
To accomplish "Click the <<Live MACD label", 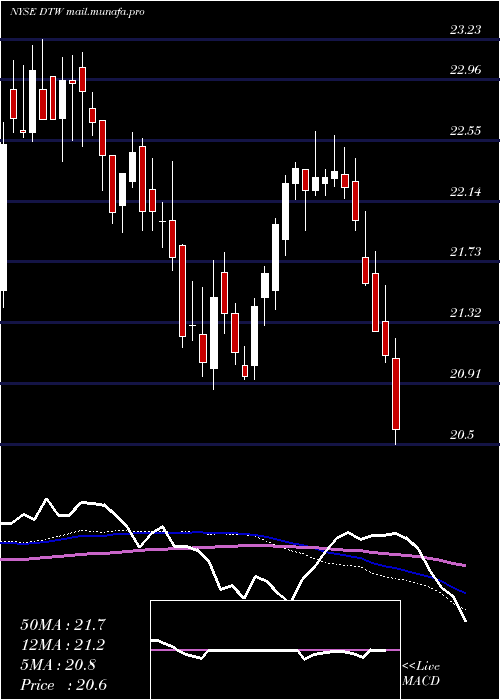I will pos(421,674).
